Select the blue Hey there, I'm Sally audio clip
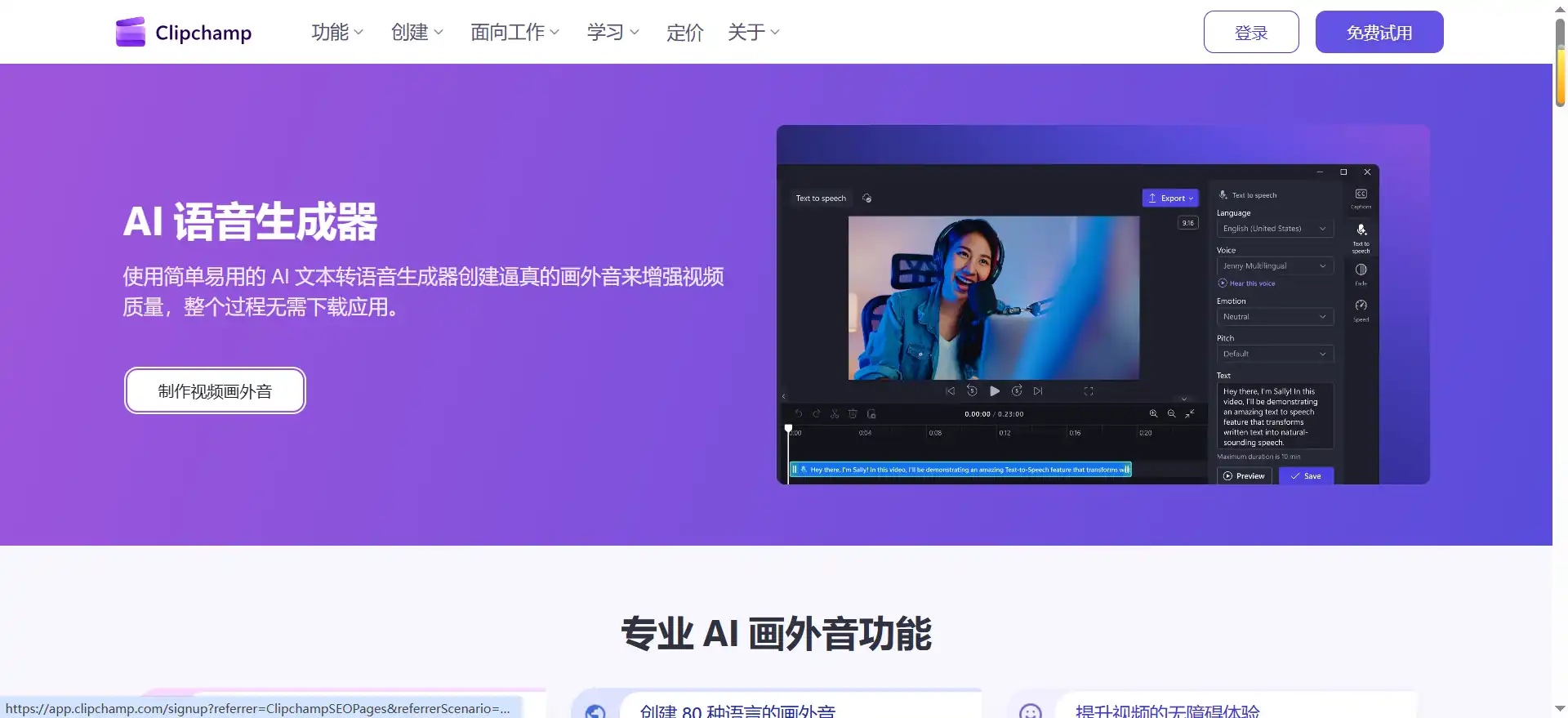 coord(960,470)
